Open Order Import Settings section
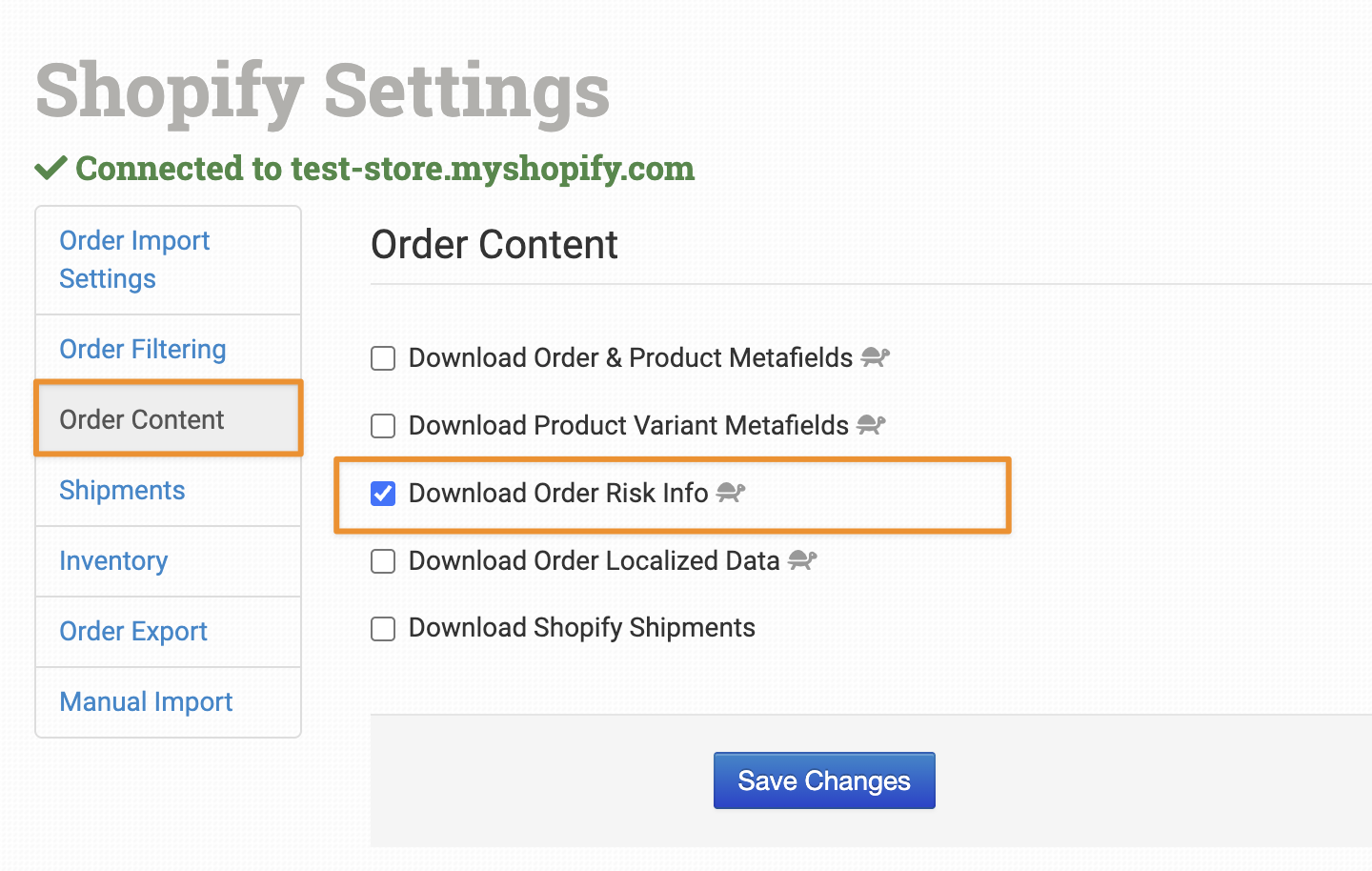1372x871 pixels. point(134,259)
